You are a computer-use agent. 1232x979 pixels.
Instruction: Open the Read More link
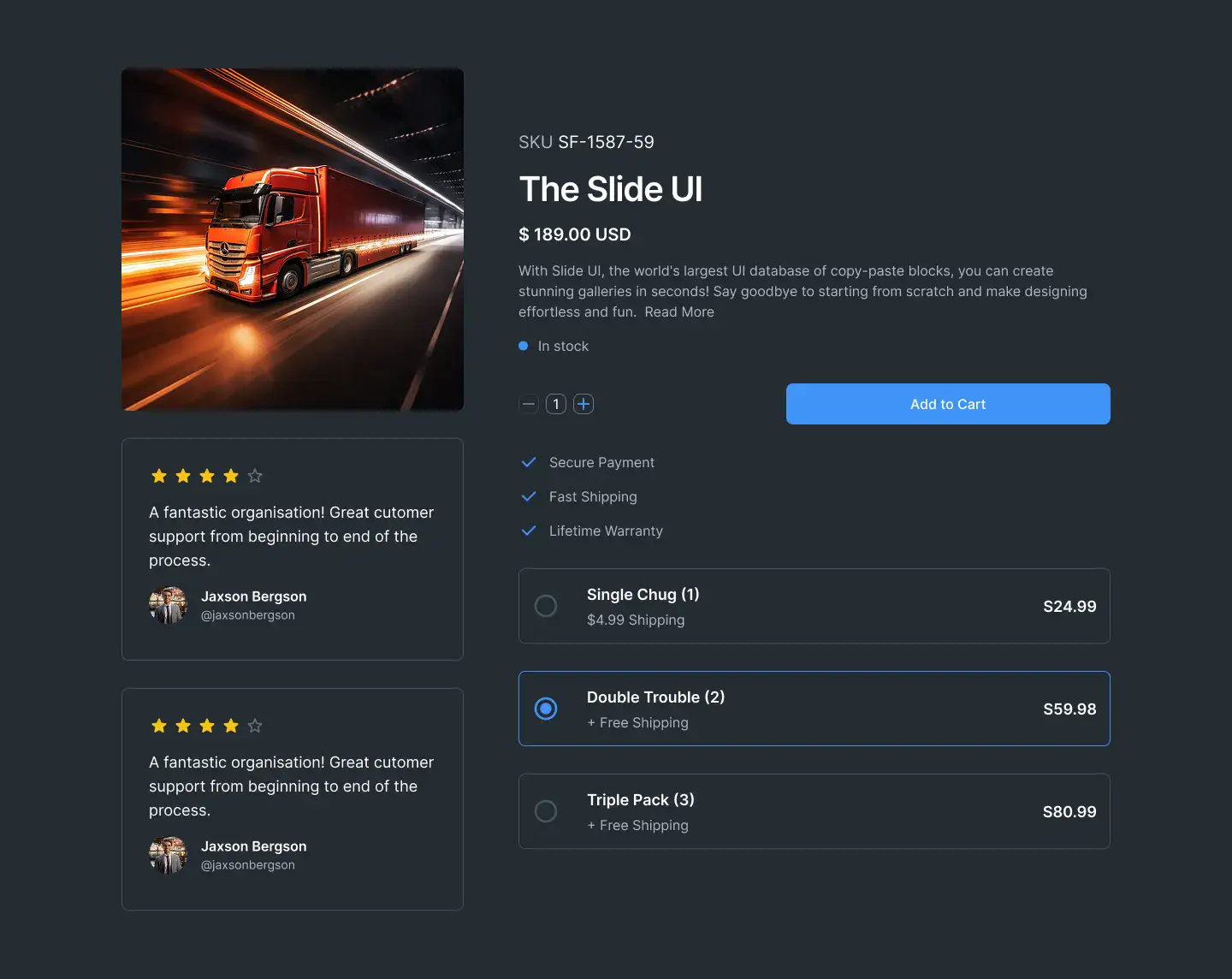pos(679,312)
